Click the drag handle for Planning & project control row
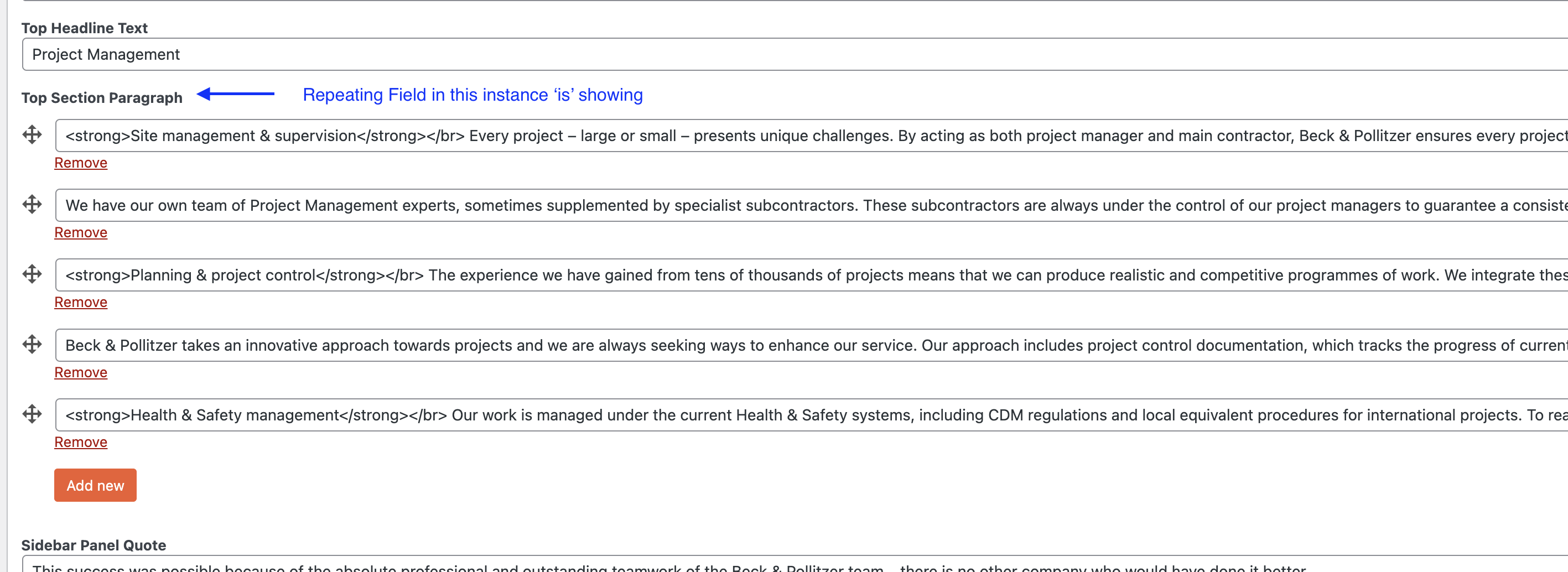Screen dimensions: 1568x572 coord(32,274)
